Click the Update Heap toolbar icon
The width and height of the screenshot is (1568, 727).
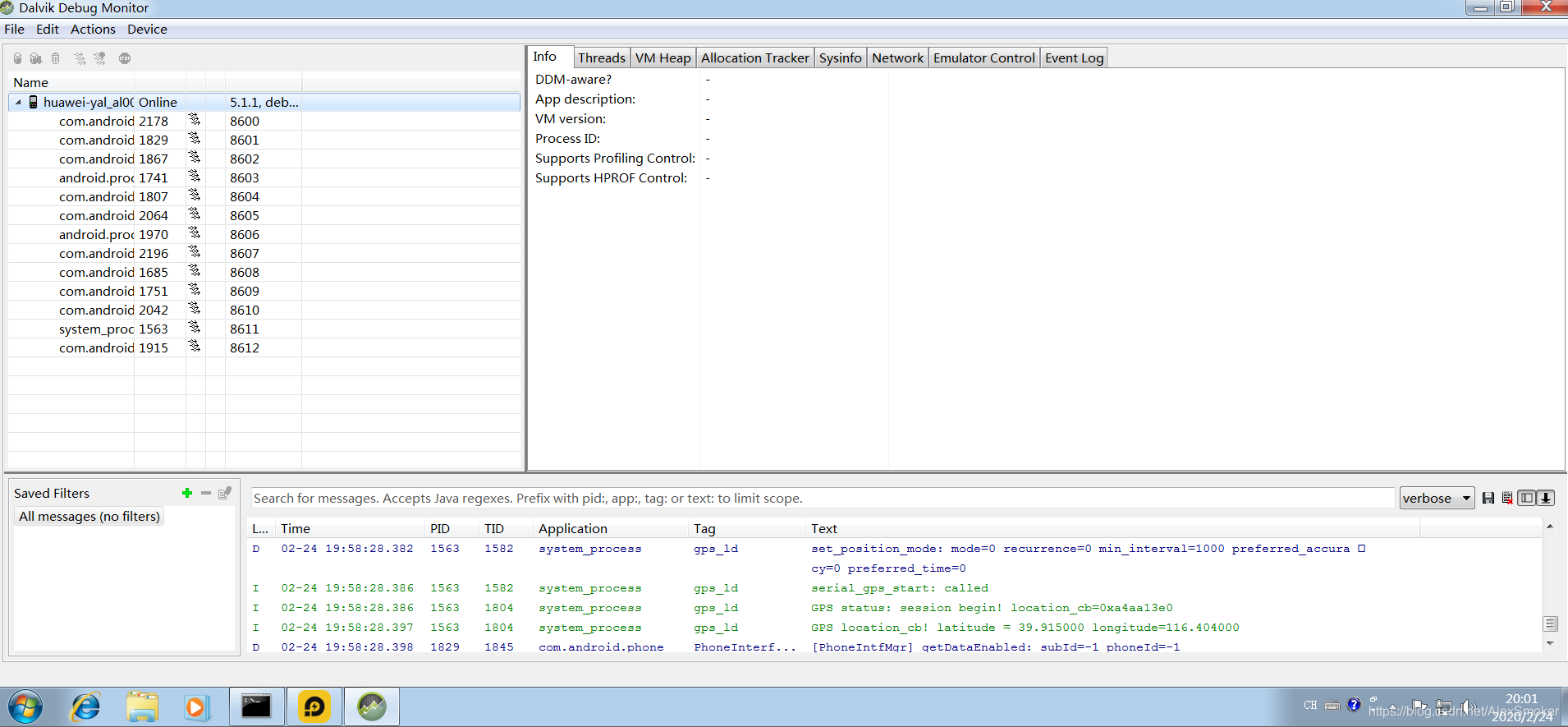click(17, 58)
